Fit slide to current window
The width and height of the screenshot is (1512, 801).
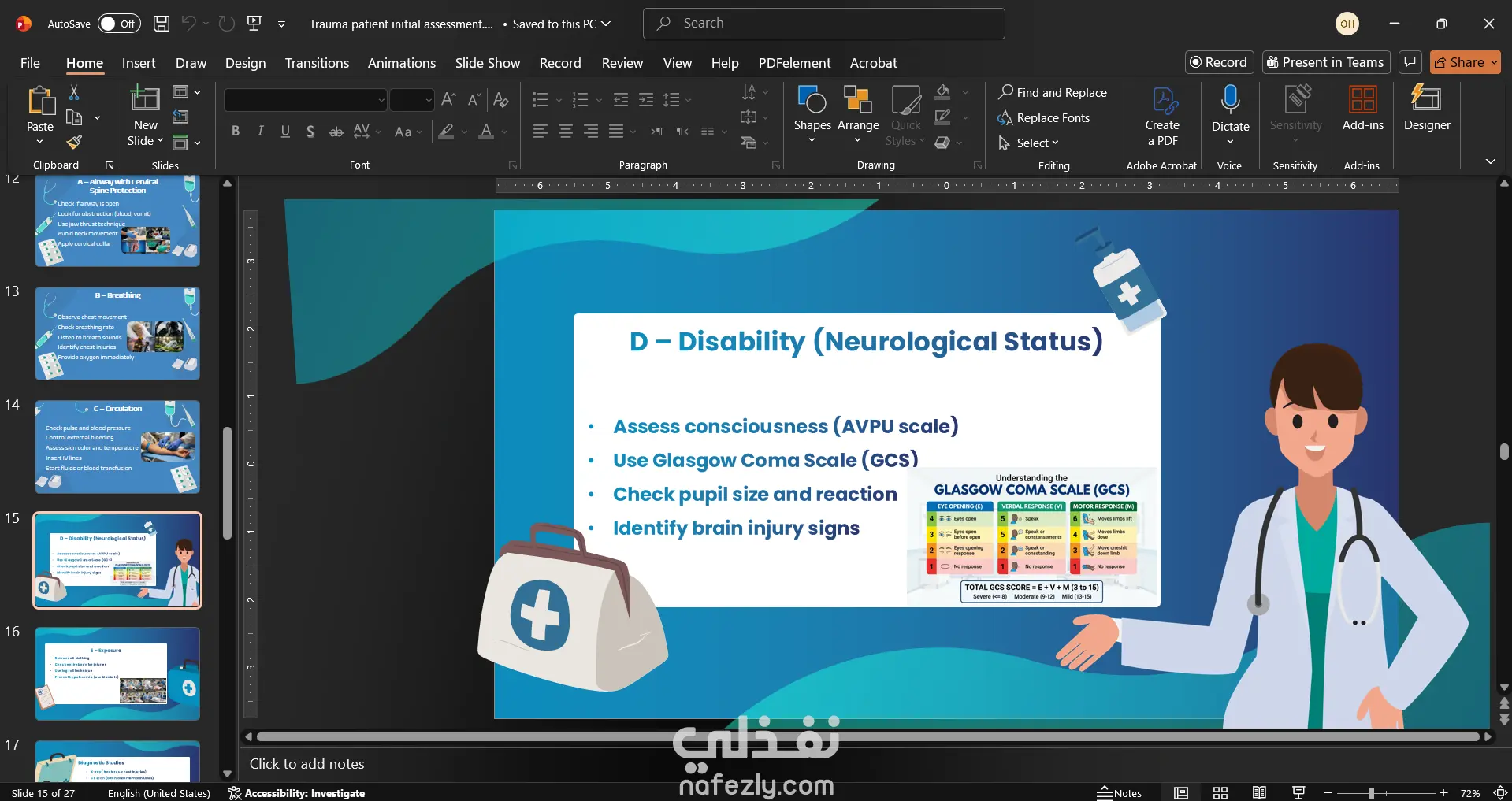1500,792
